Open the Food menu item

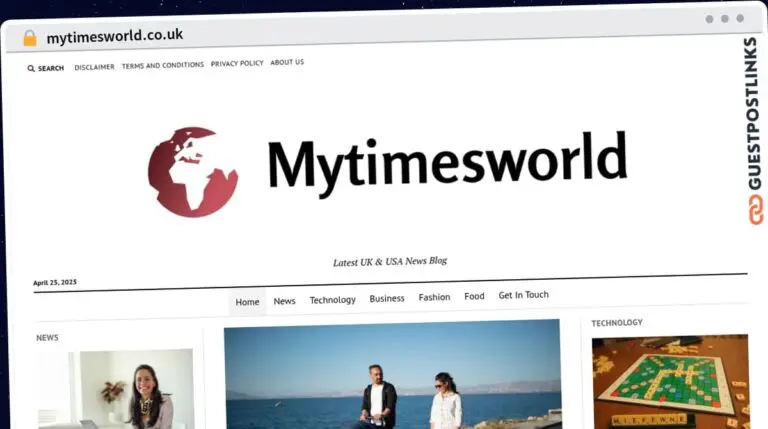pos(474,296)
